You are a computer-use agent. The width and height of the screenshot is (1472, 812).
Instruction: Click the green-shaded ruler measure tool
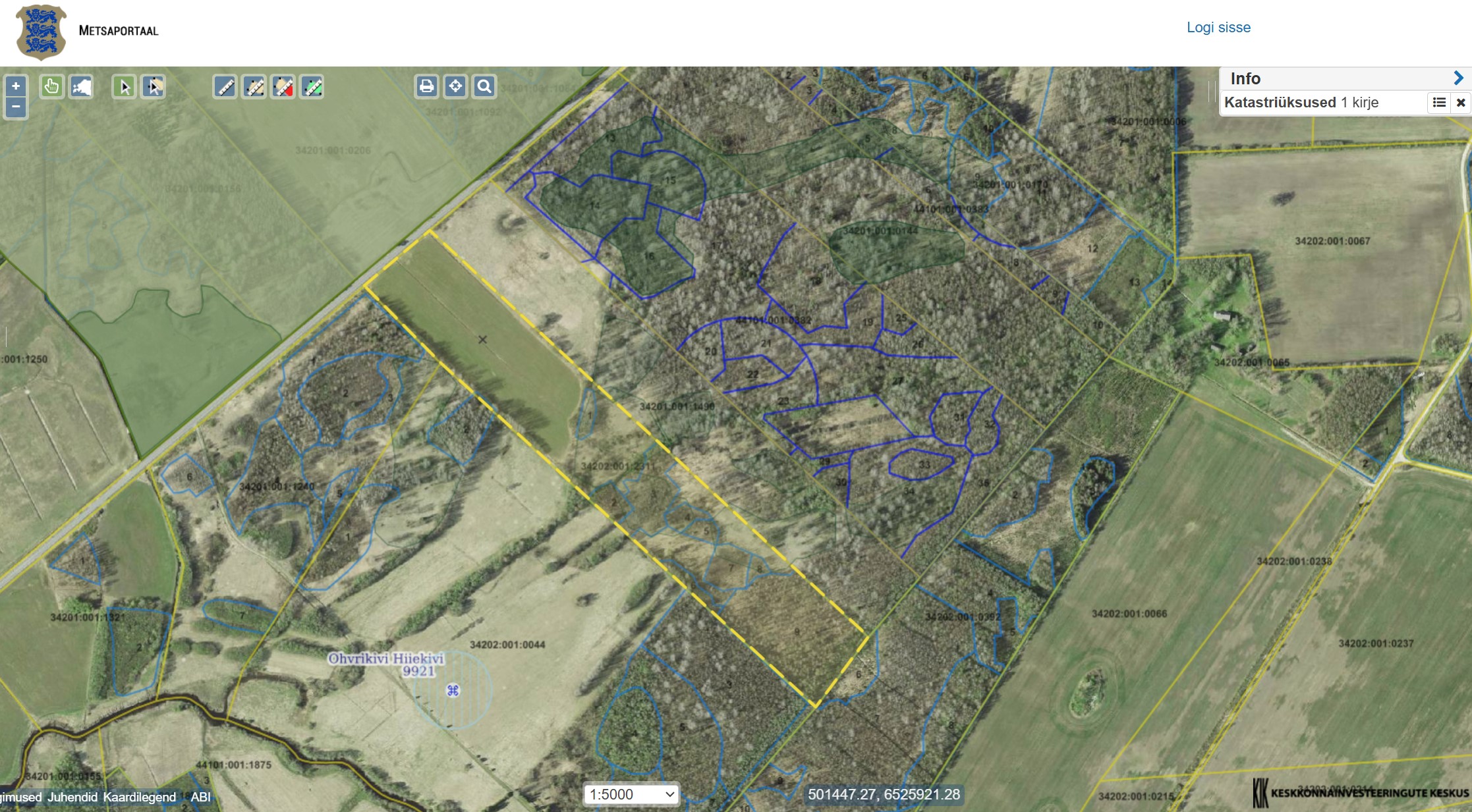click(312, 86)
